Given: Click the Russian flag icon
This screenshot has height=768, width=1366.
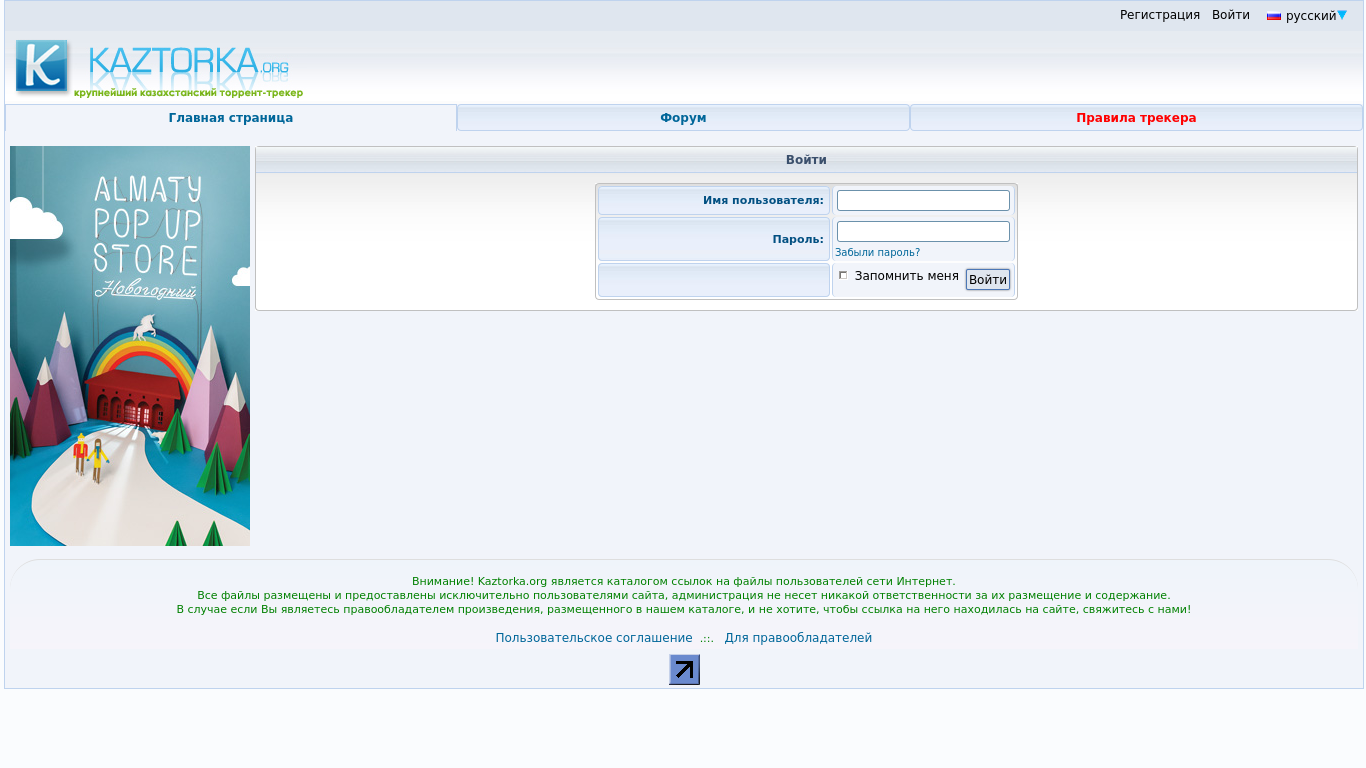Looking at the screenshot, I should pos(1274,16).
